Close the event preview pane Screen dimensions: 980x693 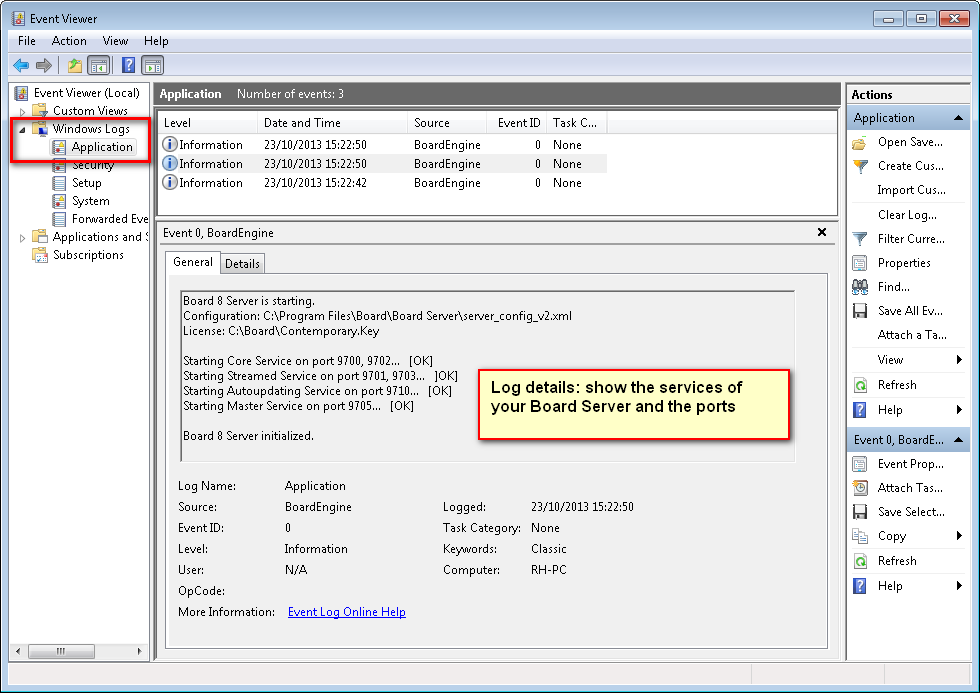coord(822,232)
